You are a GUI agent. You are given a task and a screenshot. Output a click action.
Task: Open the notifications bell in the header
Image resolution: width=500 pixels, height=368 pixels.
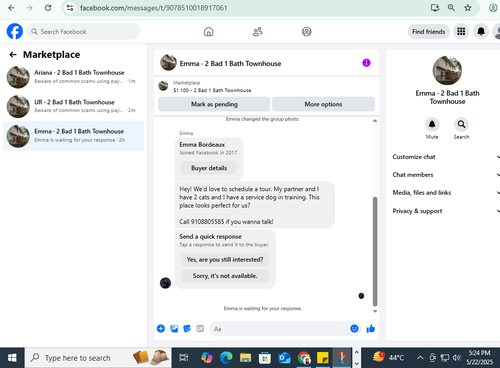click(481, 31)
